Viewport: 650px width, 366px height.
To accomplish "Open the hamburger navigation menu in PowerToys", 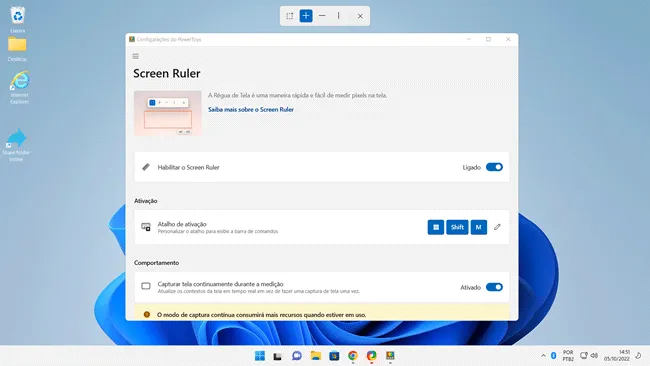I will pyautogui.click(x=136, y=56).
